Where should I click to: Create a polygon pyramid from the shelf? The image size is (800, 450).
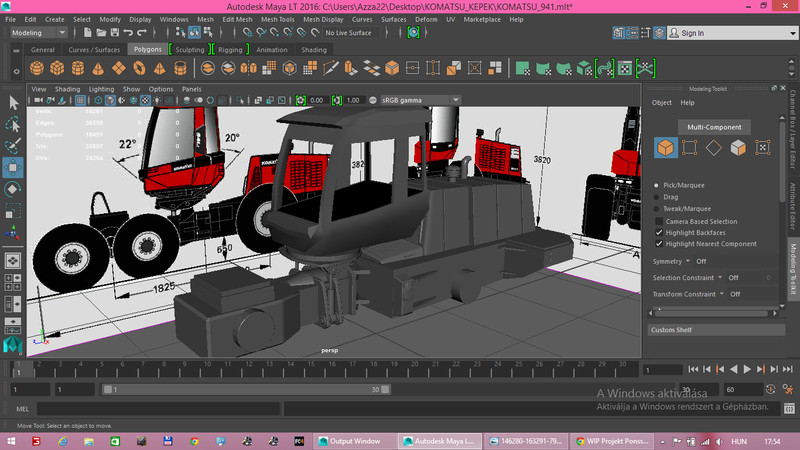160,68
